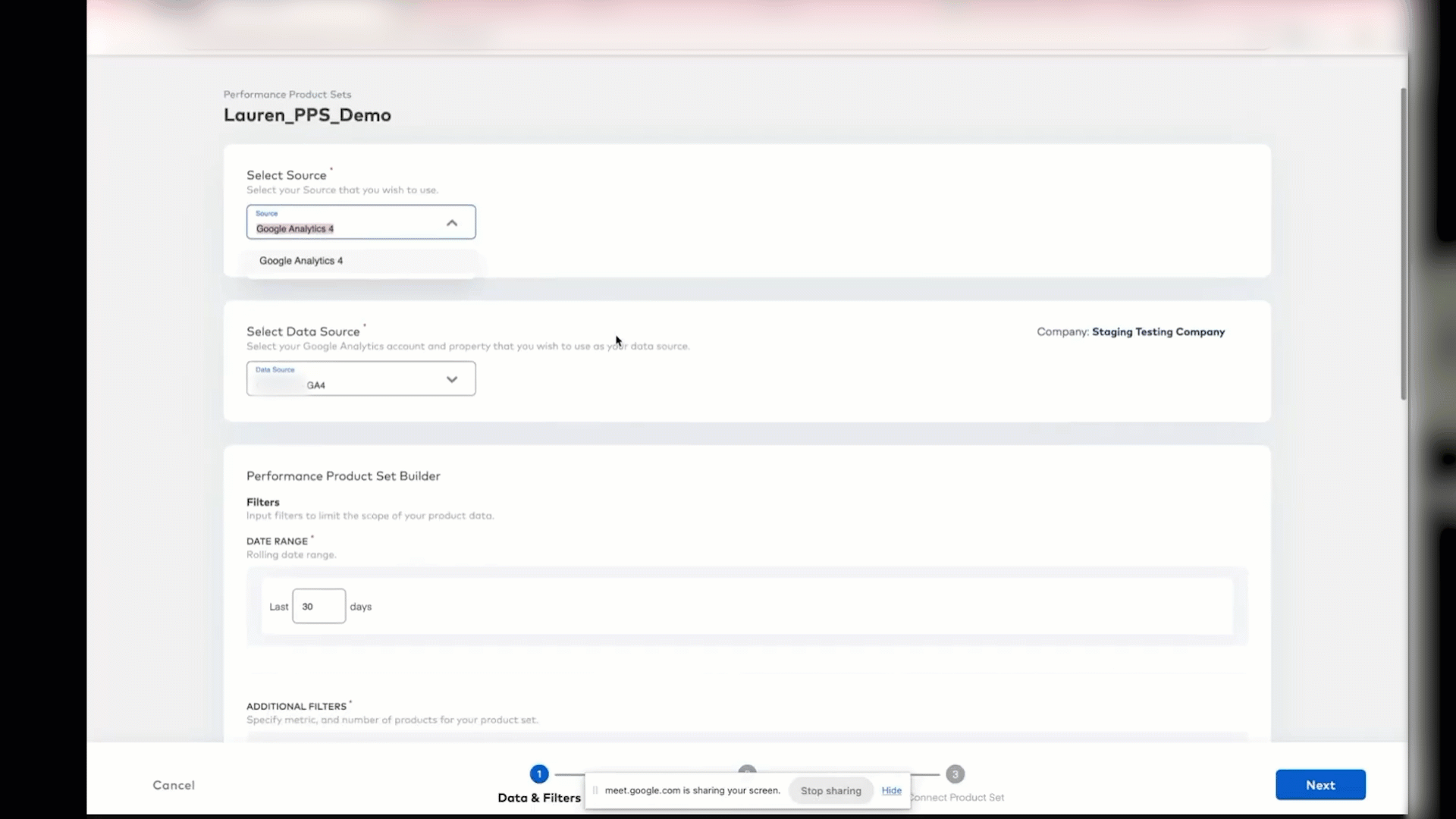The width and height of the screenshot is (1456, 819).
Task: Click the Next button
Action: pos(1319,785)
